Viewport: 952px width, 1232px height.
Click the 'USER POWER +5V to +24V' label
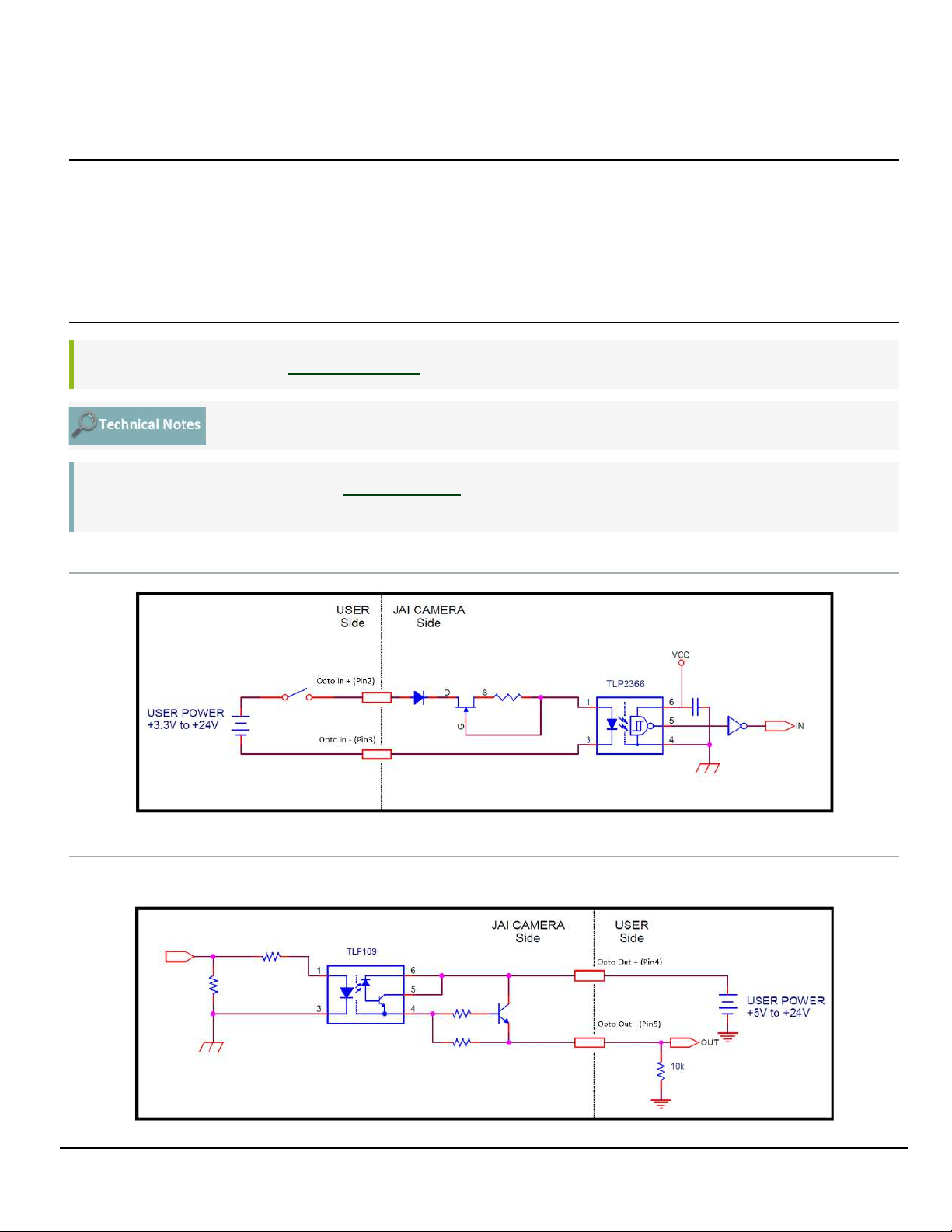tap(786, 1007)
